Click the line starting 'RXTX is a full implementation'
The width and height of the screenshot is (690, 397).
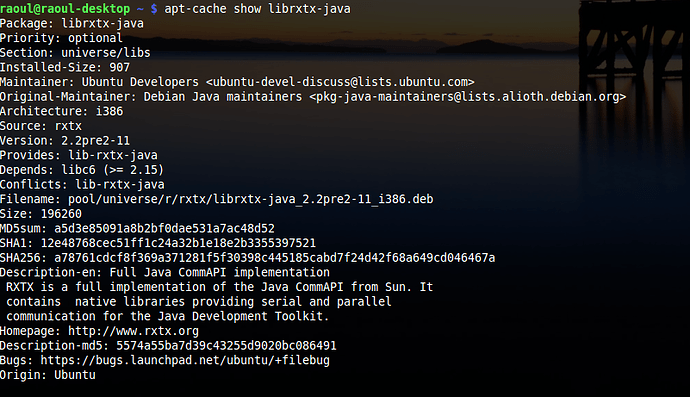(x=220, y=287)
